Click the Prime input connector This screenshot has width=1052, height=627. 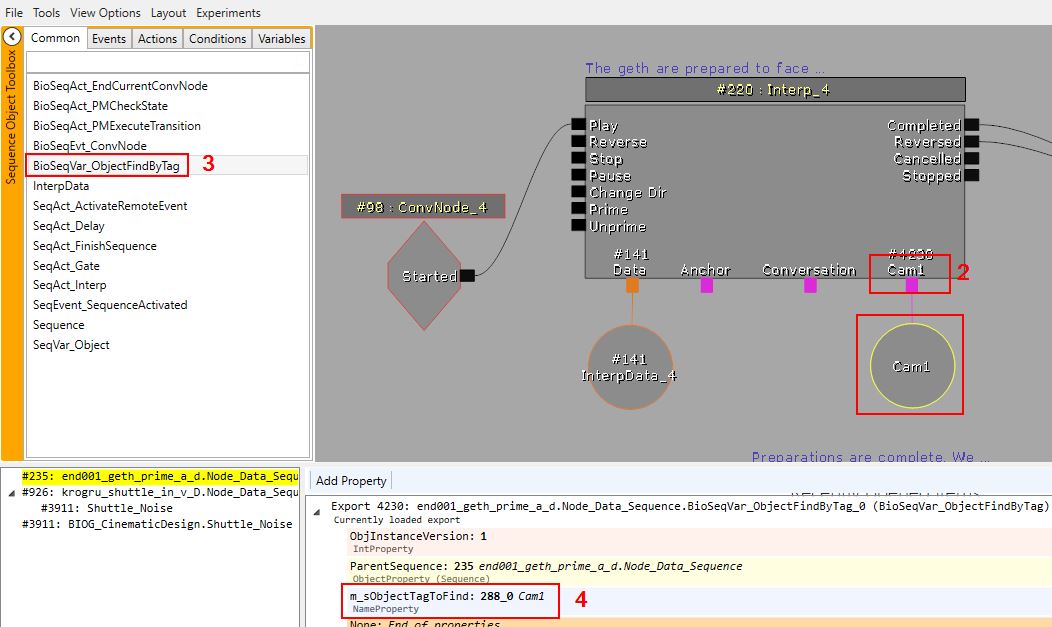point(578,209)
